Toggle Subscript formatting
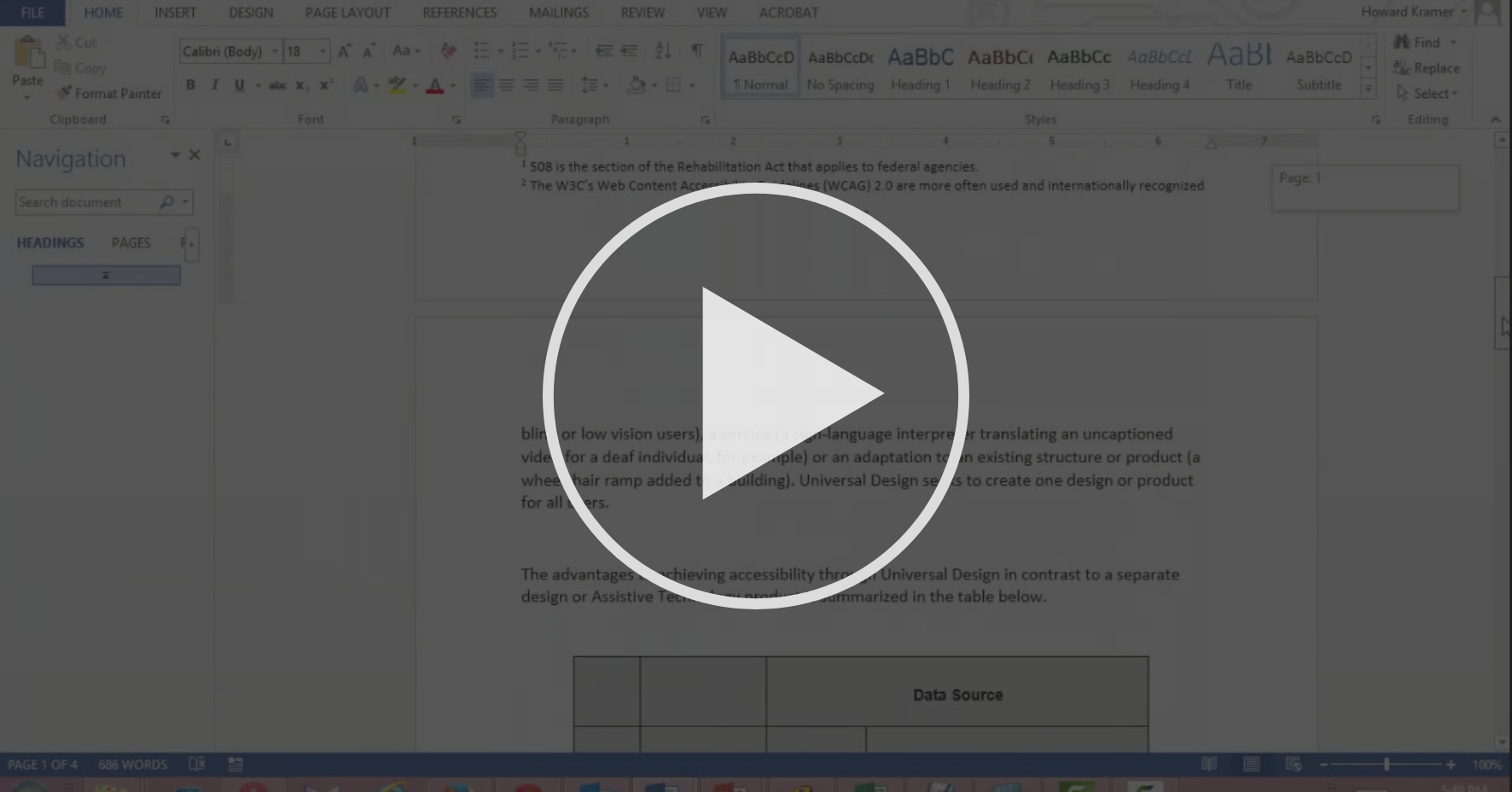Screen dimensions: 1512x792 (x=301, y=84)
